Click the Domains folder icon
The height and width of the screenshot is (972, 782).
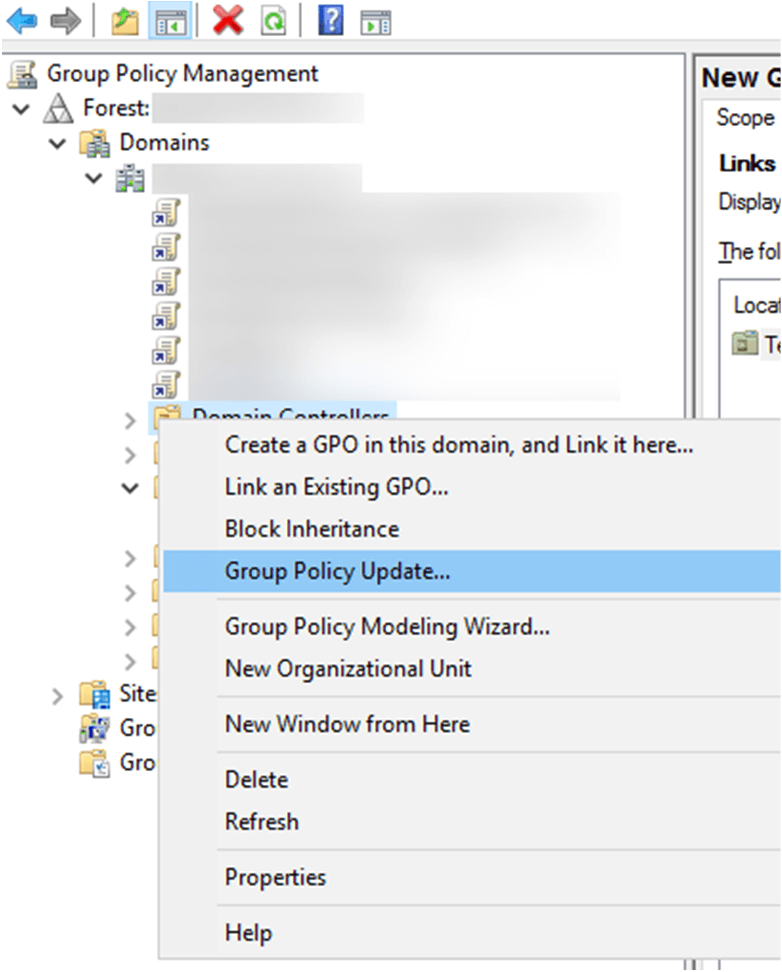click(x=95, y=143)
